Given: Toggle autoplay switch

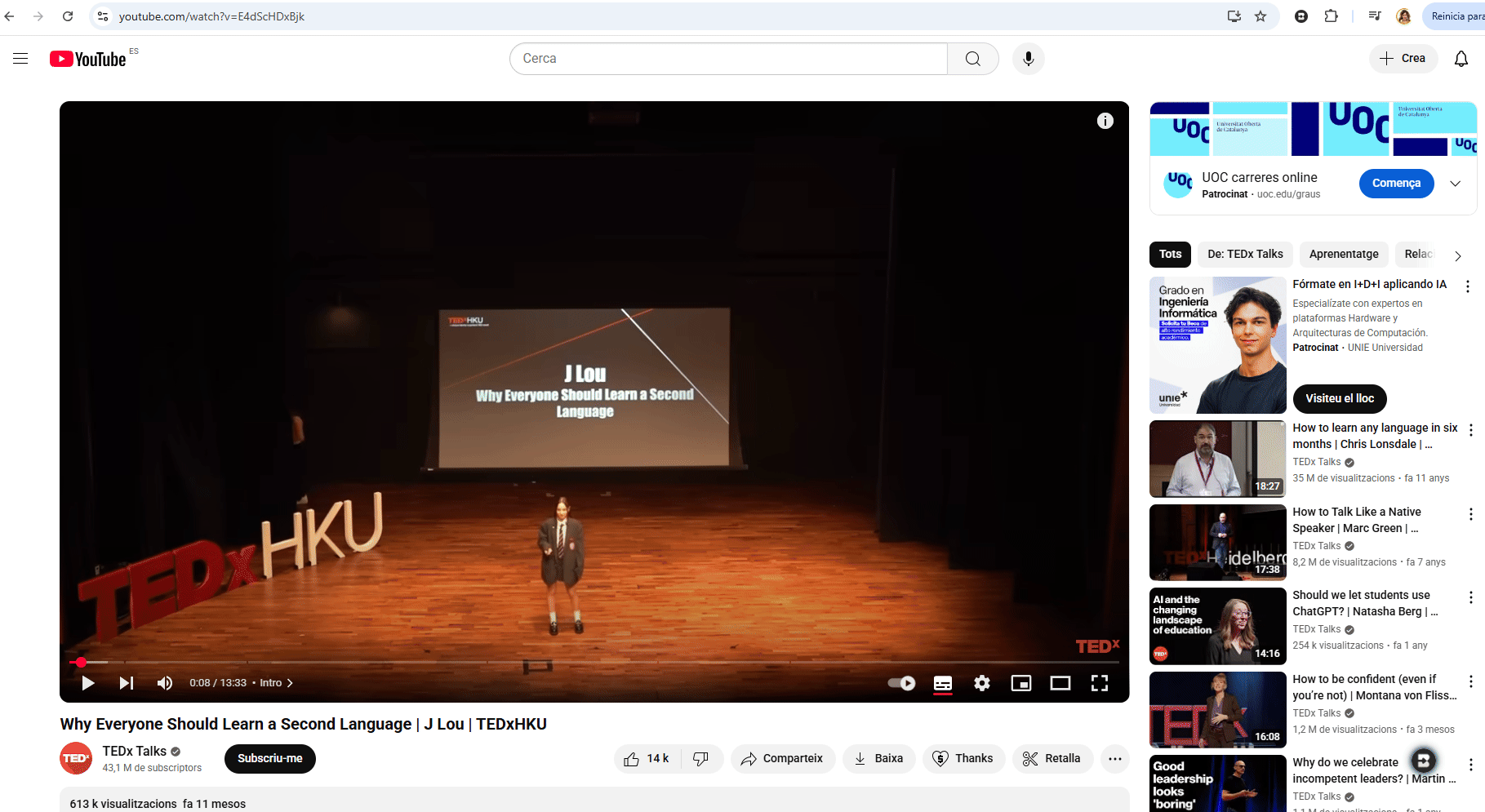Looking at the screenshot, I should (x=902, y=683).
